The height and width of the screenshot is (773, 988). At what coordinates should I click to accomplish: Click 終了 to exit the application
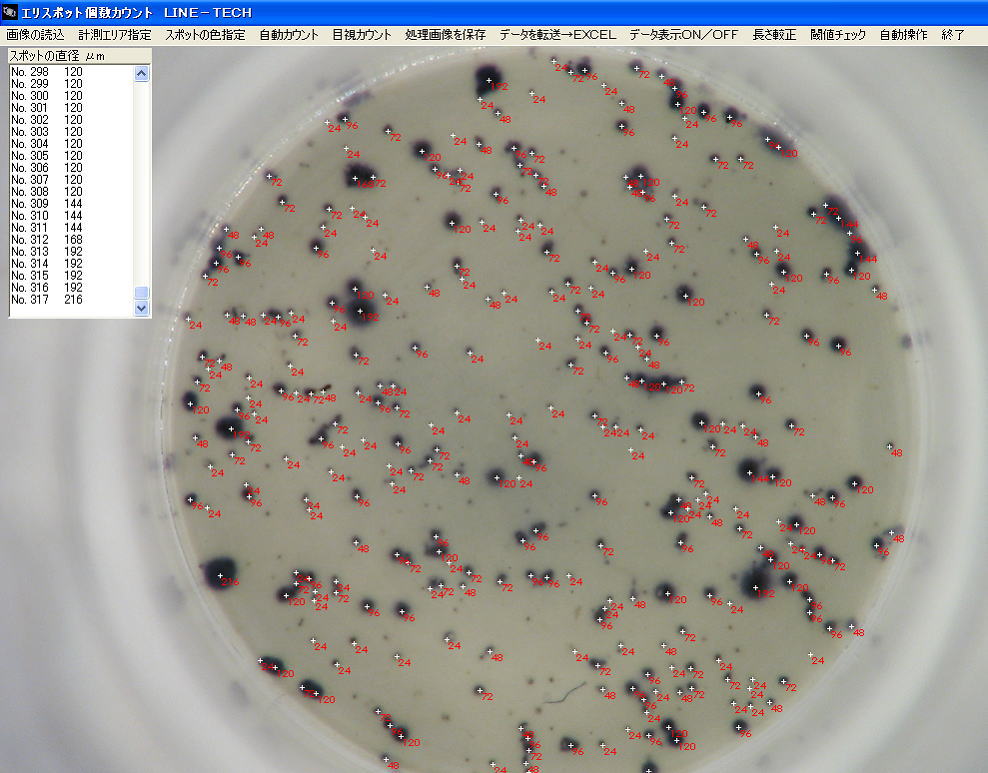pos(953,34)
